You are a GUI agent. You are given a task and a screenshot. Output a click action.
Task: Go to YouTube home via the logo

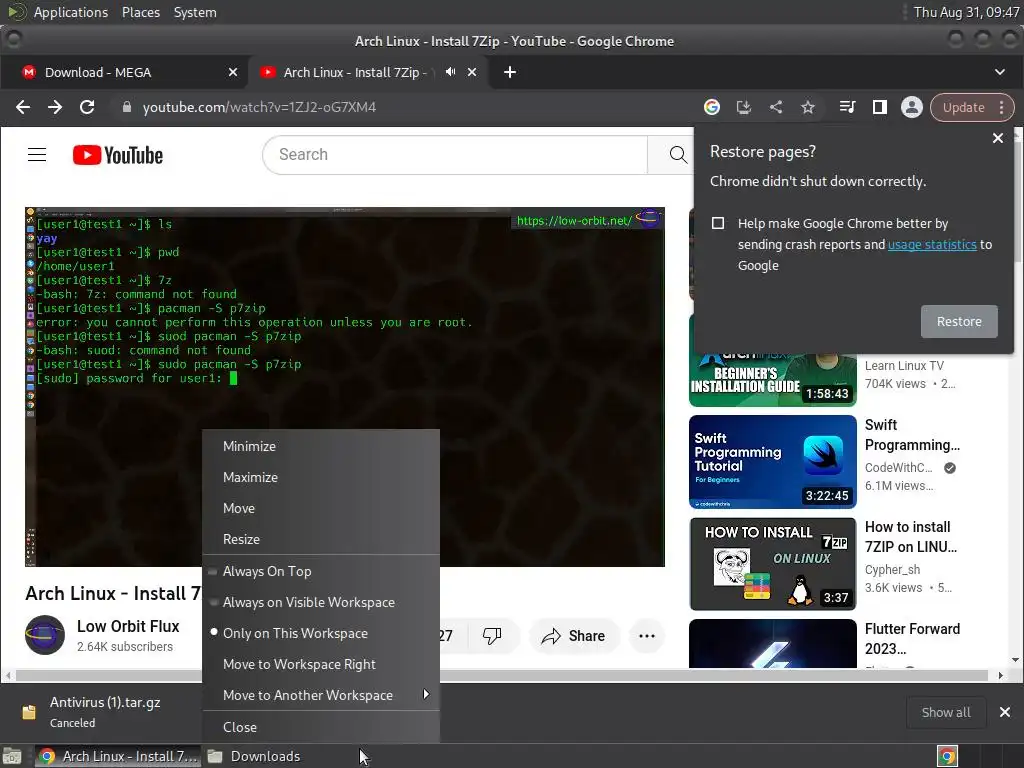(x=118, y=155)
